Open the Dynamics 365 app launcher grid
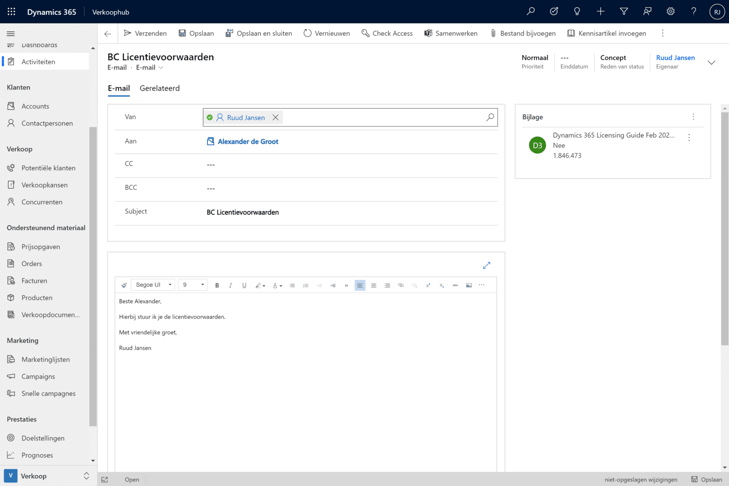This screenshot has height=486, width=729. click(x=11, y=12)
